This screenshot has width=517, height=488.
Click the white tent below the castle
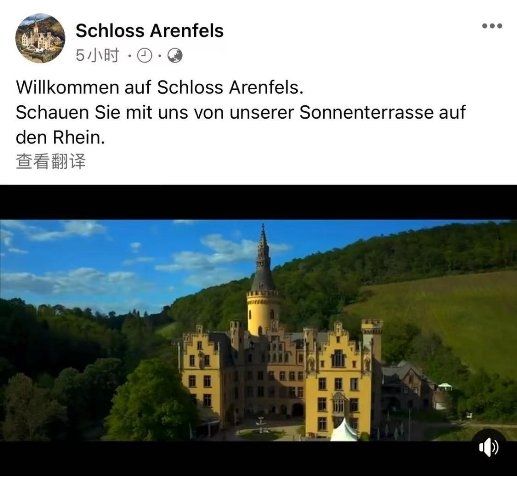coord(344,431)
